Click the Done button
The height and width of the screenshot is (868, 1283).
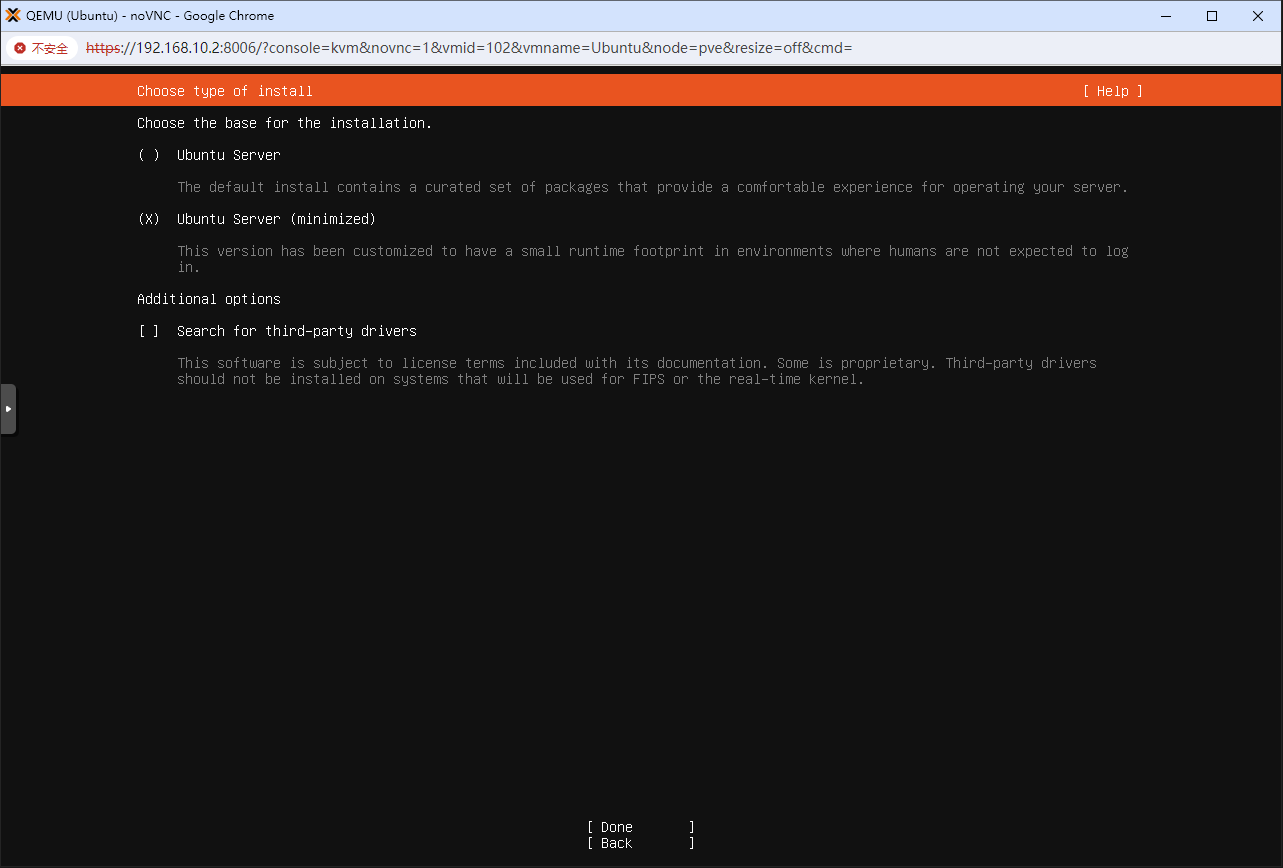tap(641, 827)
